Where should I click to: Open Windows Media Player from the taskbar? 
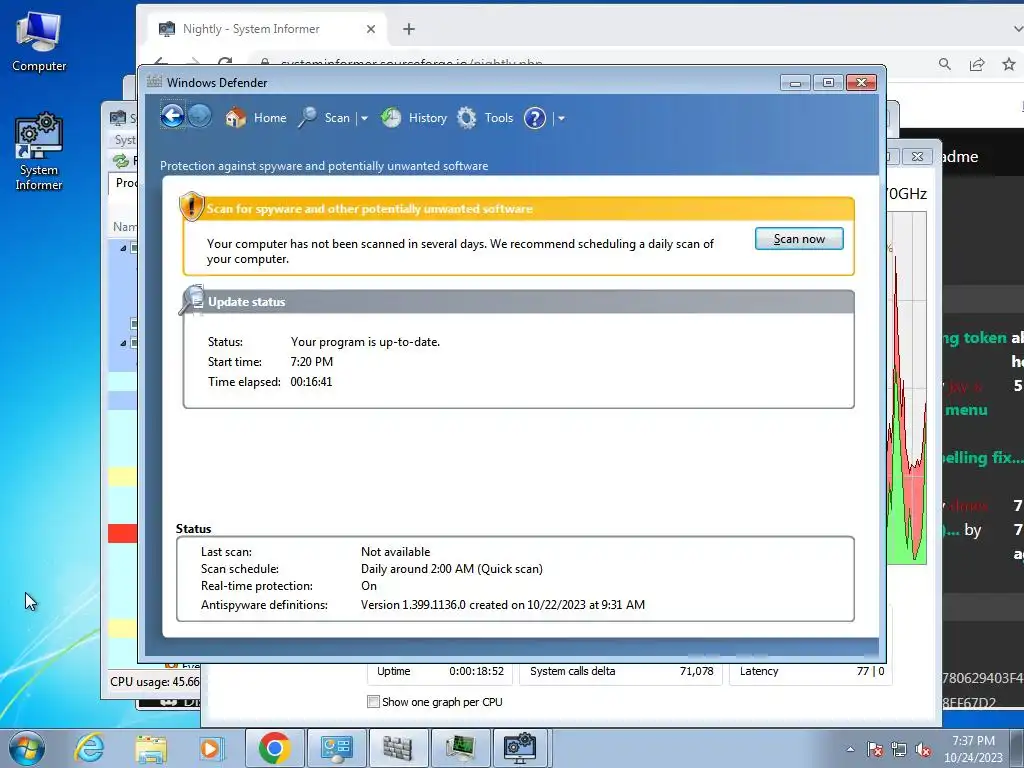[212, 748]
